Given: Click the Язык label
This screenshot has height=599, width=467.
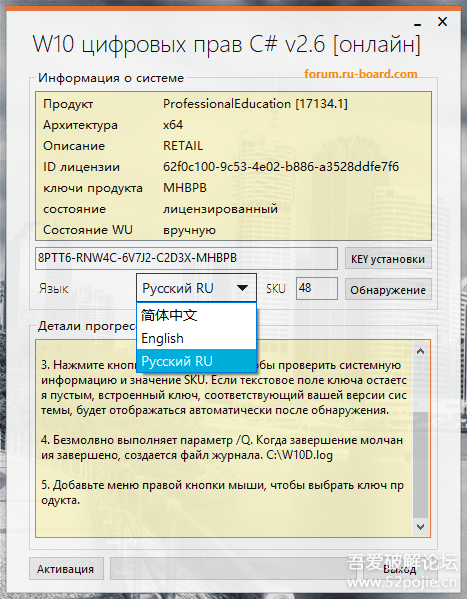Looking at the screenshot, I should pyautogui.click(x=54, y=288).
